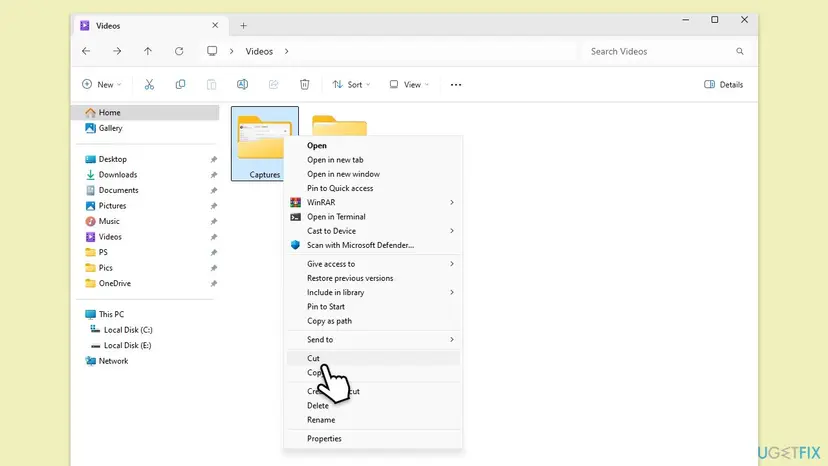Expand the Cast to Device submenu arrow

452,231
